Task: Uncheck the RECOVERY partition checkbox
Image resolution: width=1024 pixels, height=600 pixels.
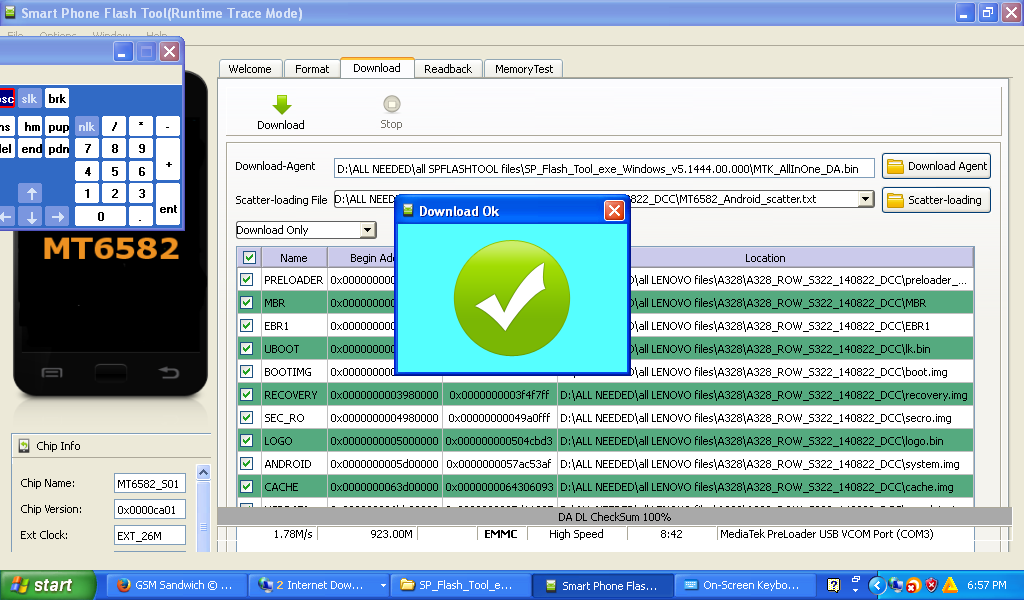Action: (x=247, y=394)
